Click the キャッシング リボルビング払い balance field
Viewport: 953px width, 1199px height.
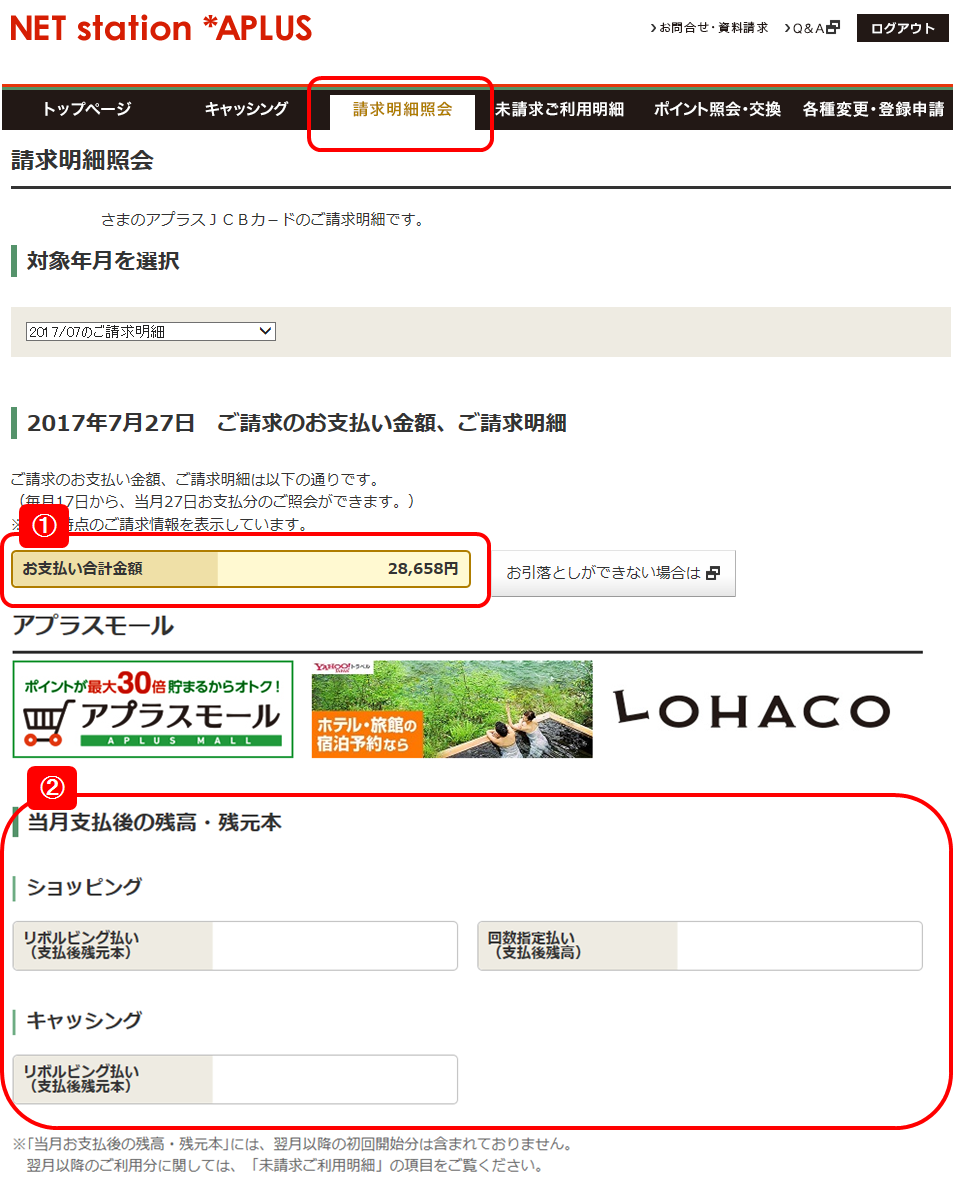pyautogui.click(x=334, y=1079)
